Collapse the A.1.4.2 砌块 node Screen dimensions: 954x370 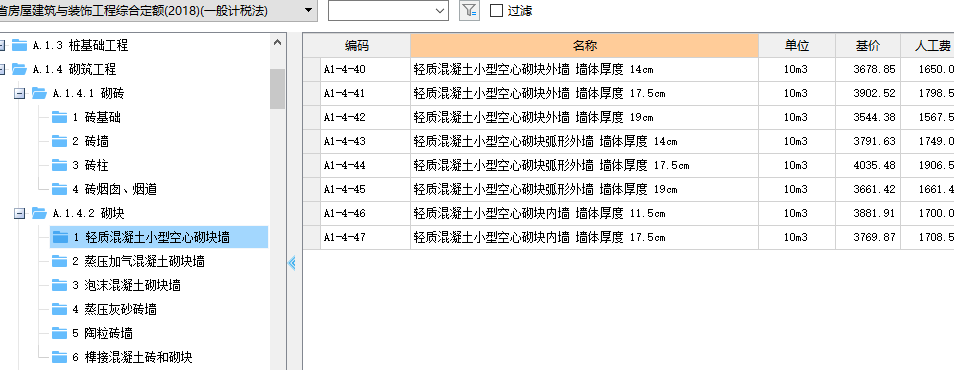(19, 214)
